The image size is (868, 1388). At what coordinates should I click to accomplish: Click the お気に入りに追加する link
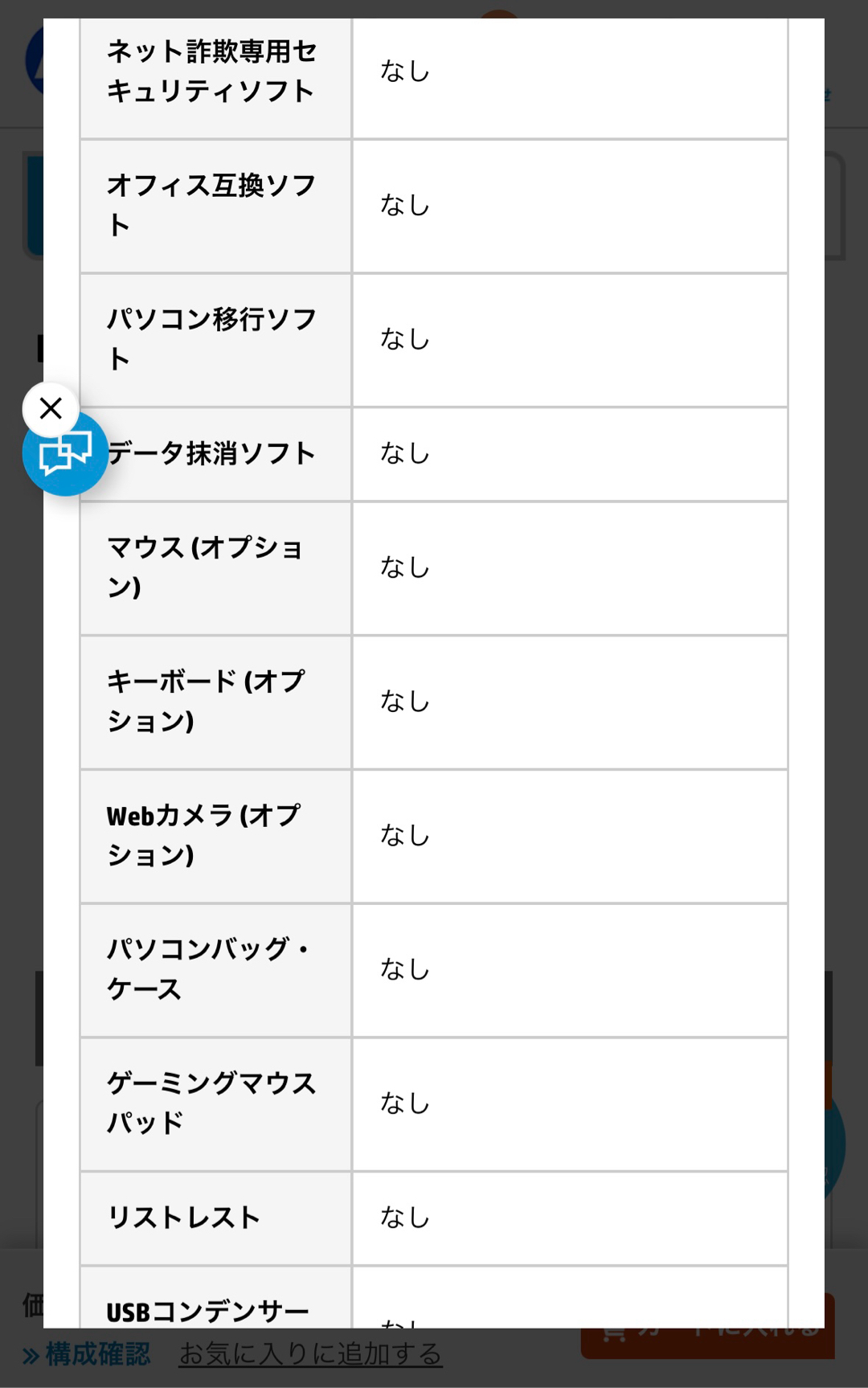(x=310, y=1354)
